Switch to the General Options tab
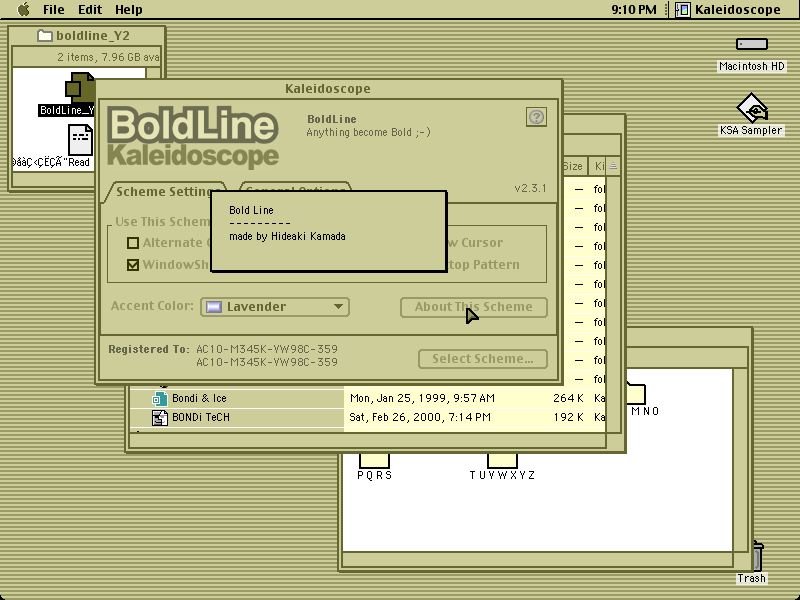Screen dimensions: 800x600 click(295, 187)
